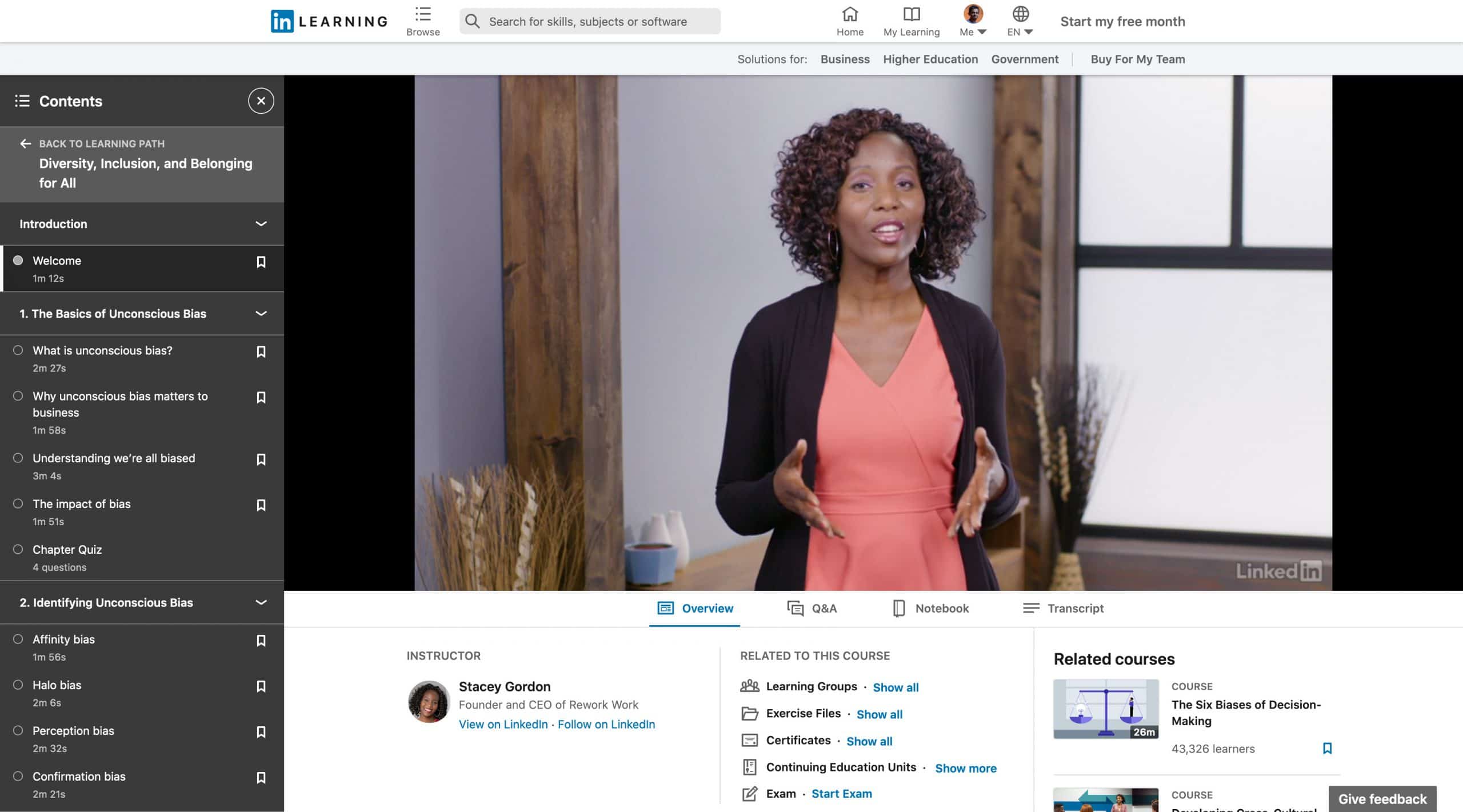Collapse the Introduction section
This screenshot has height=812, width=1463.
click(x=260, y=223)
